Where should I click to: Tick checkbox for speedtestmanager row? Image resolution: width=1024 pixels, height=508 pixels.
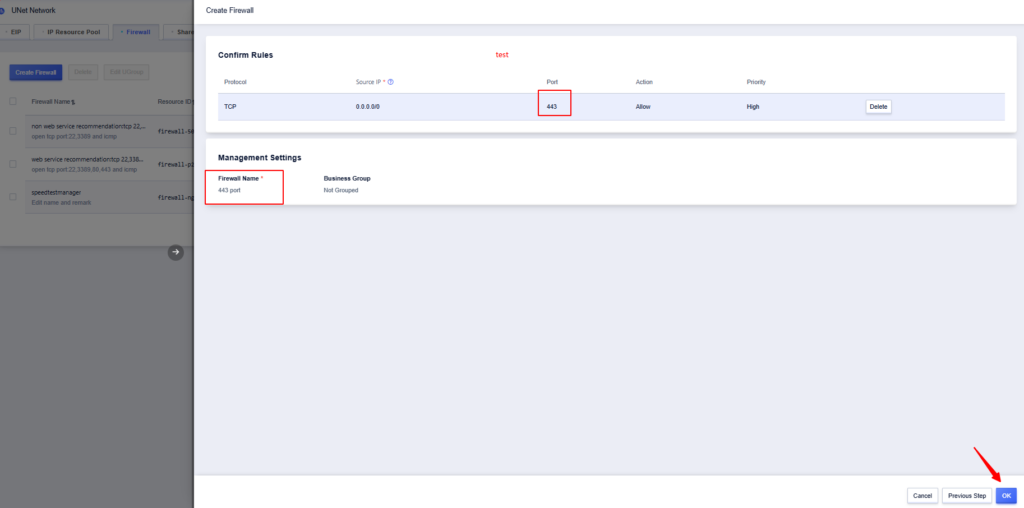pyautogui.click(x=12, y=197)
